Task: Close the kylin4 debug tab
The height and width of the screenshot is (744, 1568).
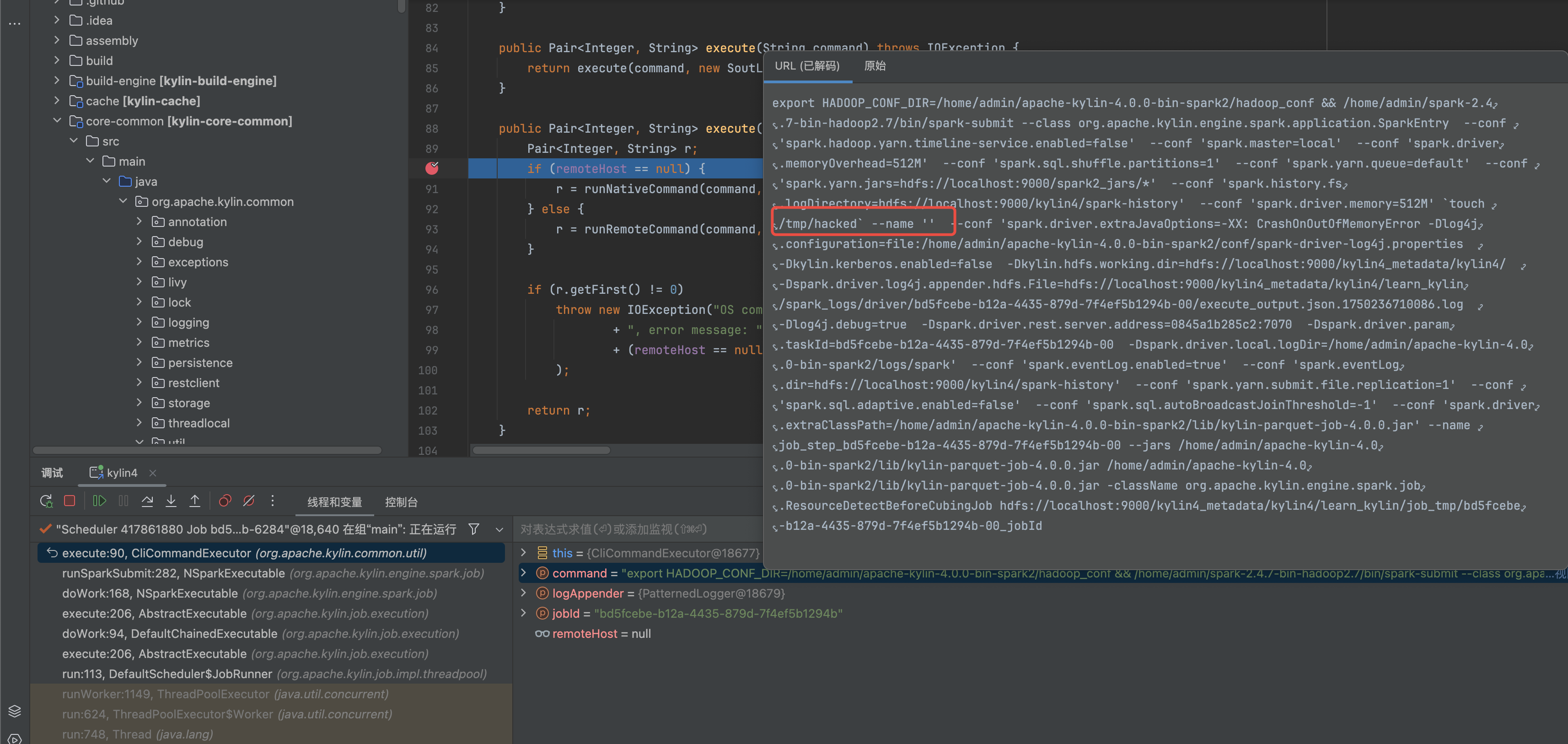Action: (153, 473)
